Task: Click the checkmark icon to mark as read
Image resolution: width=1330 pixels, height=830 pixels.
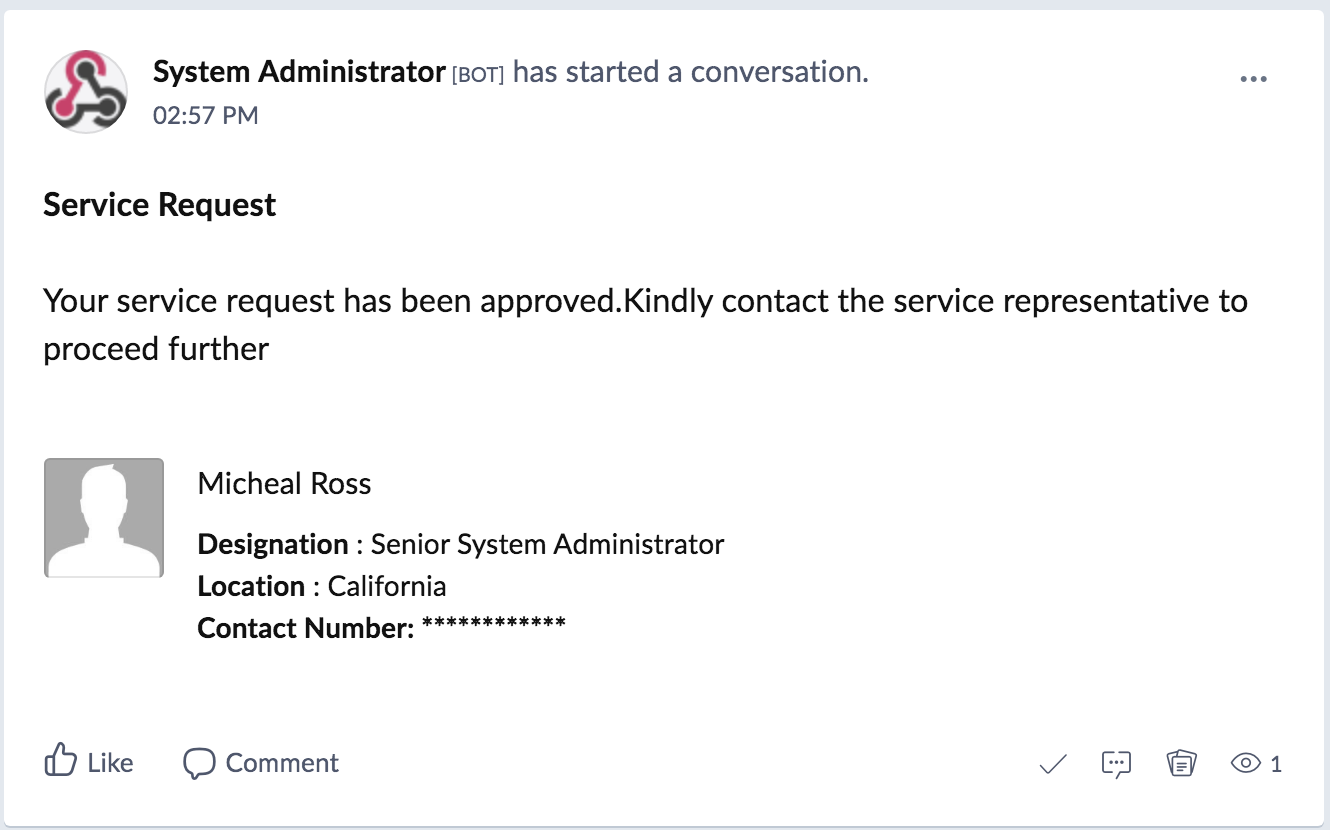Action: pyautogui.click(x=1053, y=765)
